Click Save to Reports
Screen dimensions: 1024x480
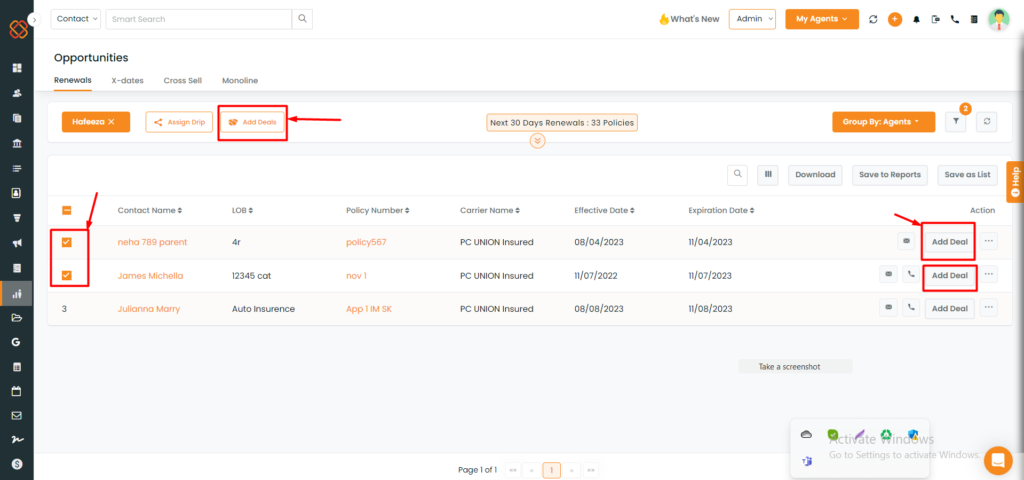tap(889, 174)
